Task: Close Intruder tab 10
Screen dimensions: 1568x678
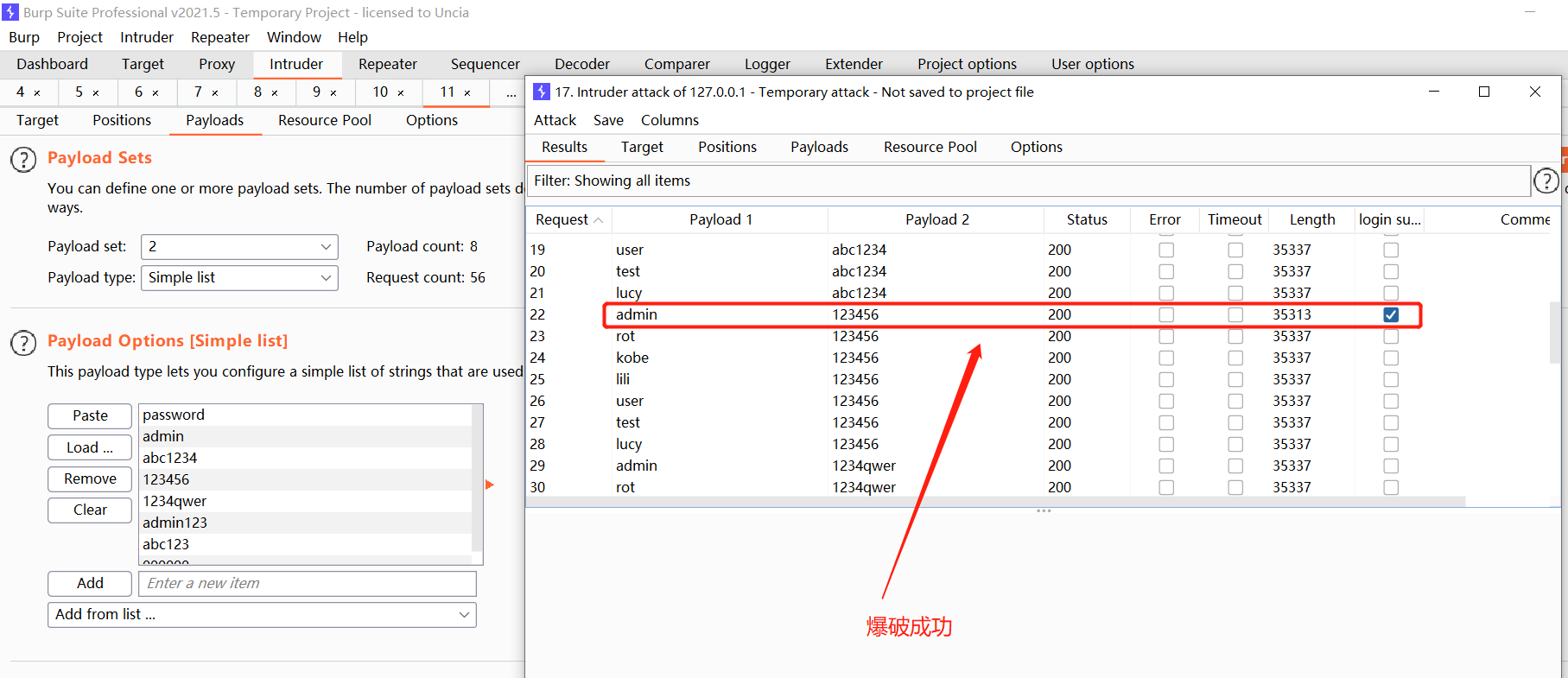Action: (x=401, y=92)
